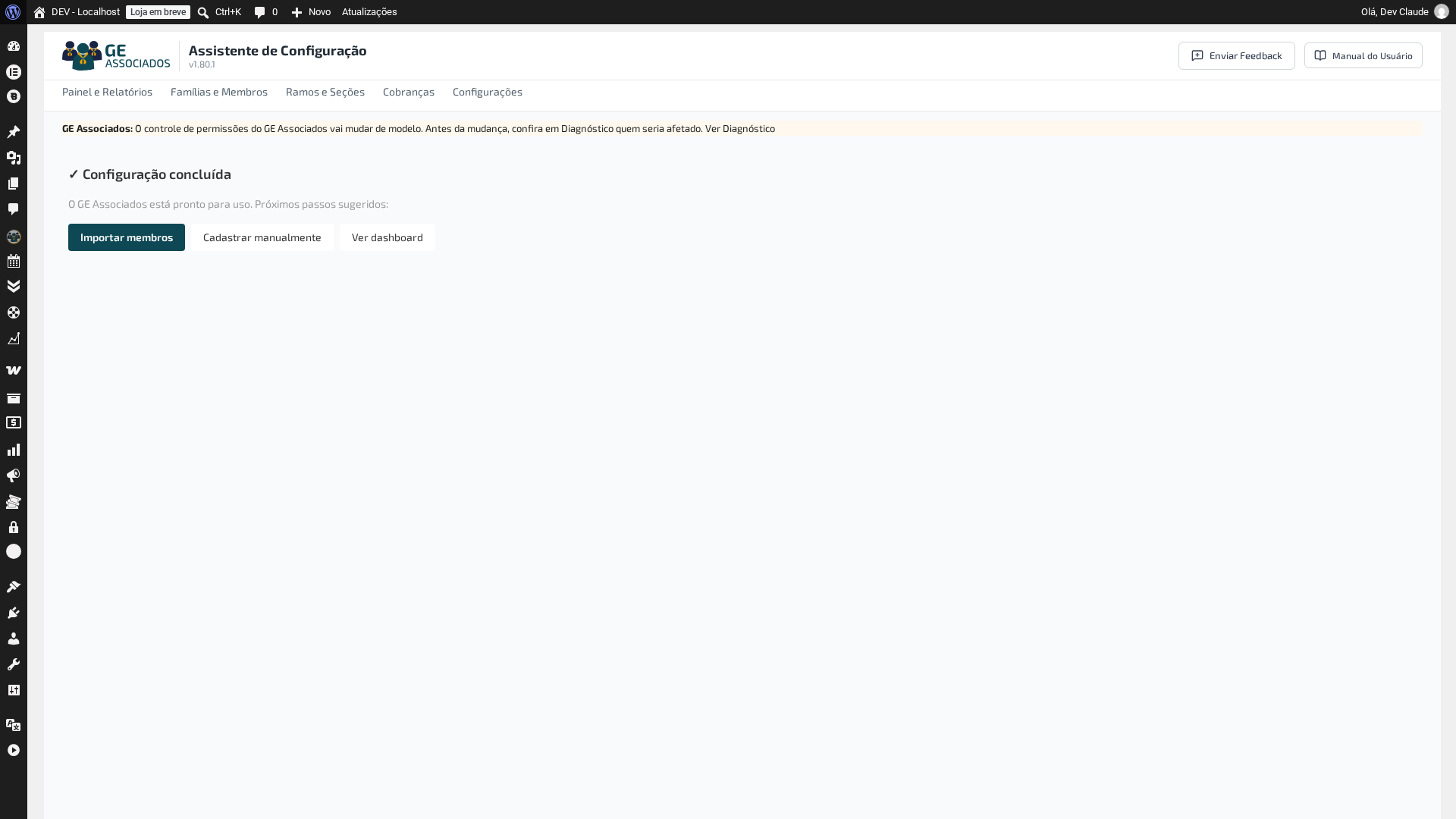The width and height of the screenshot is (1456, 819).
Task: Click the Cadastrar manualmente button
Action: pos(262,237)
